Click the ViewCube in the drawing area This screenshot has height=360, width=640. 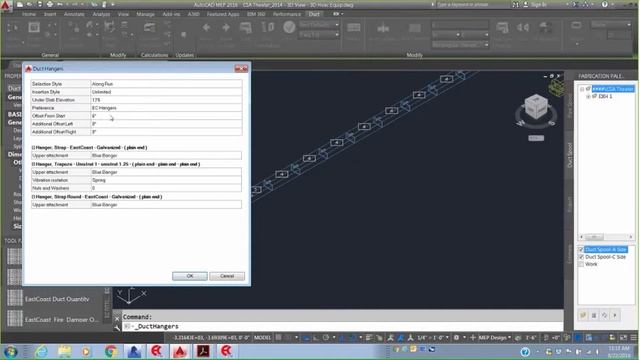536,107
